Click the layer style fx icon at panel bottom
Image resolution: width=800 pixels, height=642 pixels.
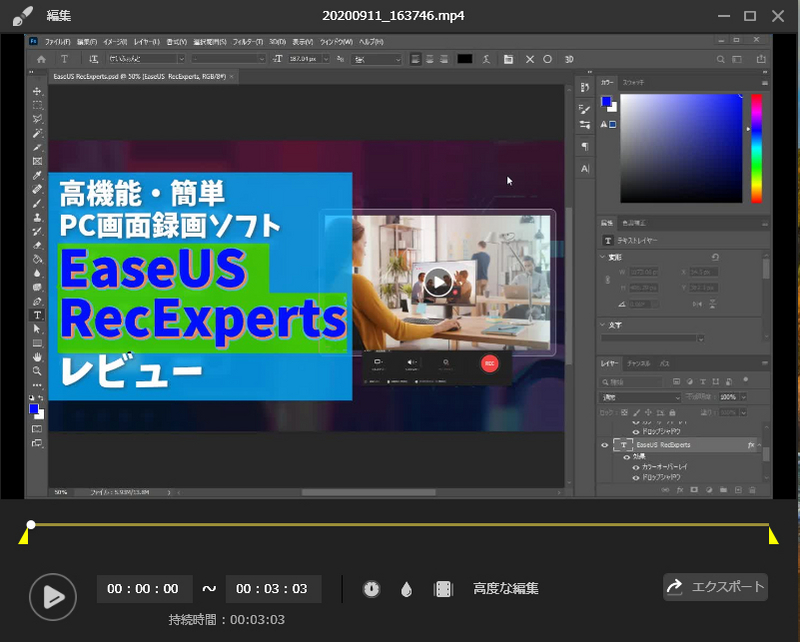tap(680, 490)
